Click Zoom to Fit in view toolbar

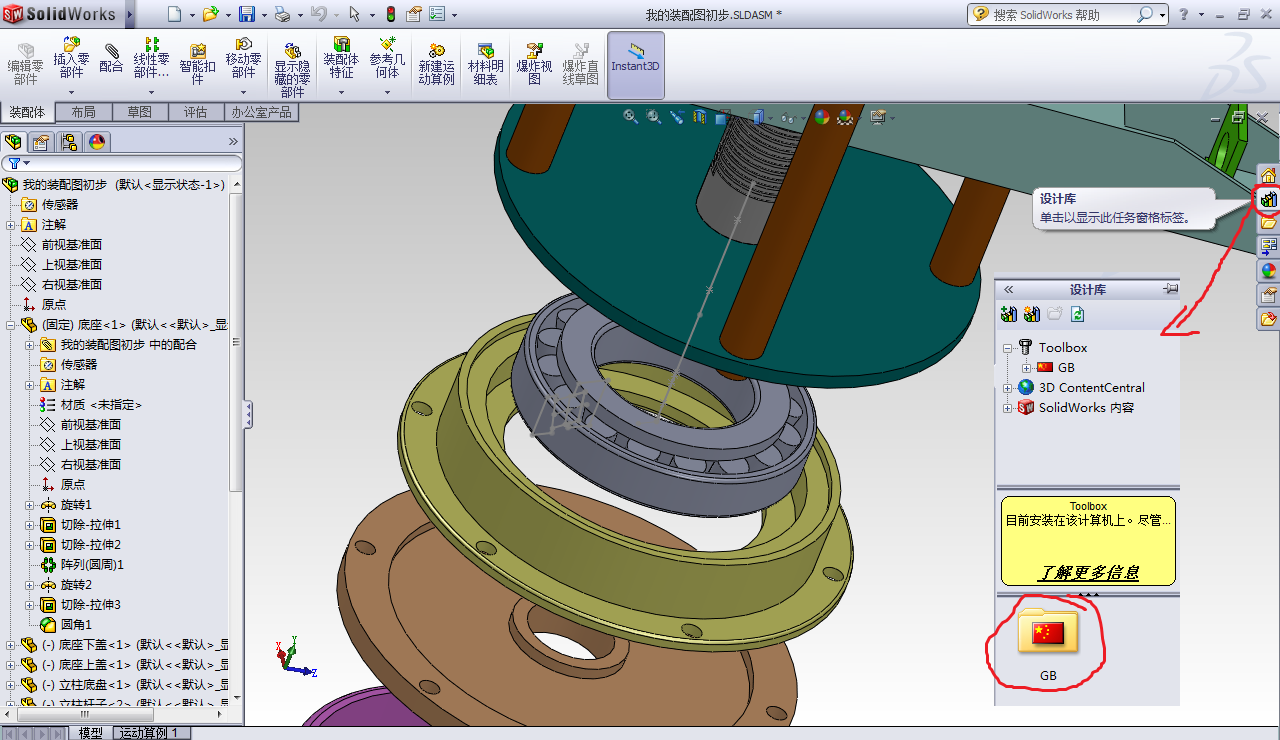[x=631, y=117]
